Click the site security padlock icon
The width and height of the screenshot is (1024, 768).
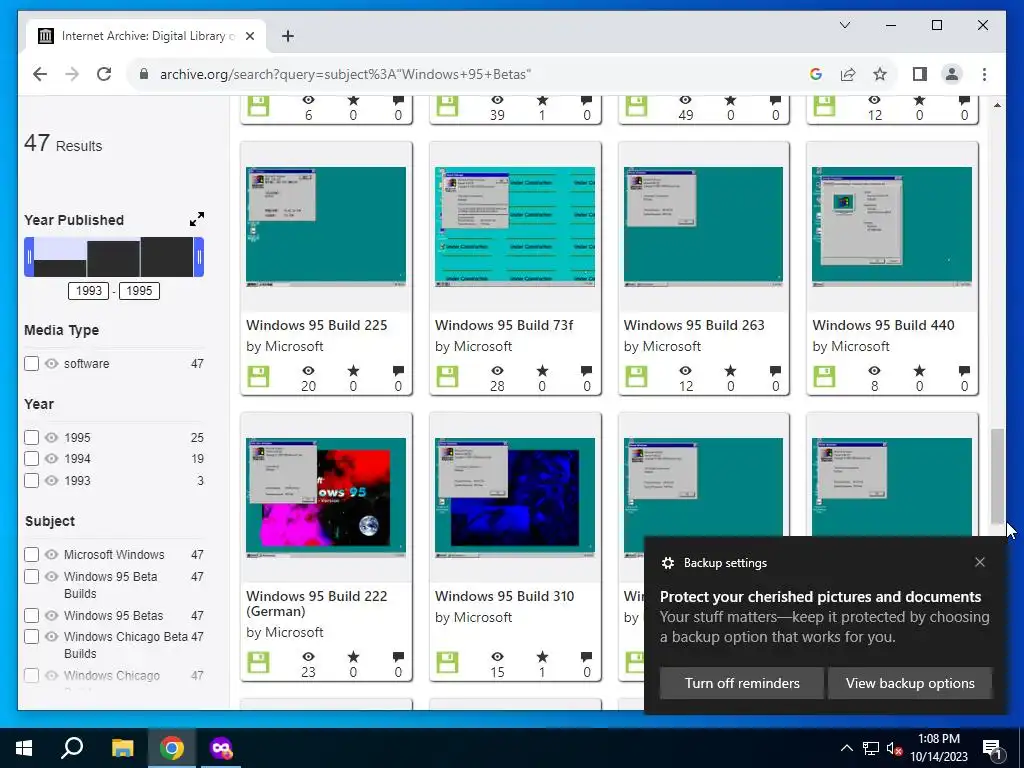point(144,74)
